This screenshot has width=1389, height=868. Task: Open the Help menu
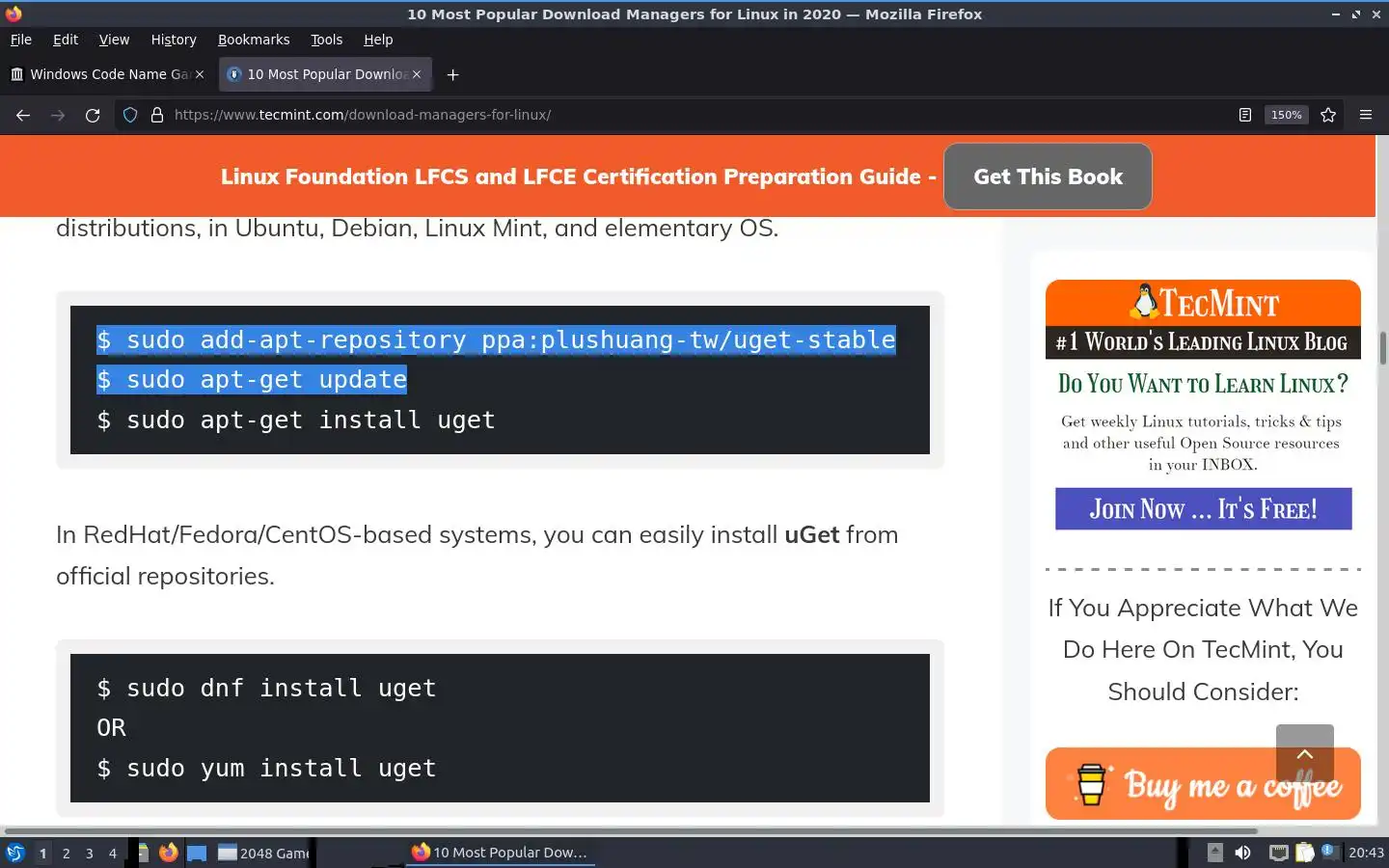click(378, 40)
